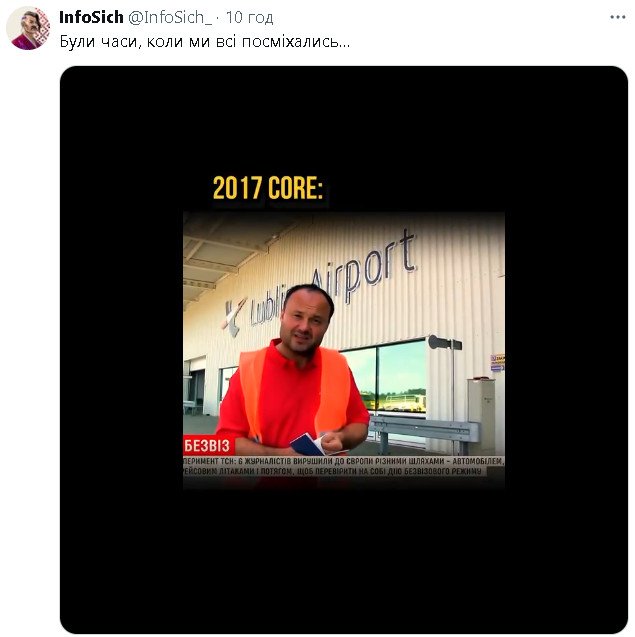Open the InfoSich profile avatar

click(x=28, y=29)
